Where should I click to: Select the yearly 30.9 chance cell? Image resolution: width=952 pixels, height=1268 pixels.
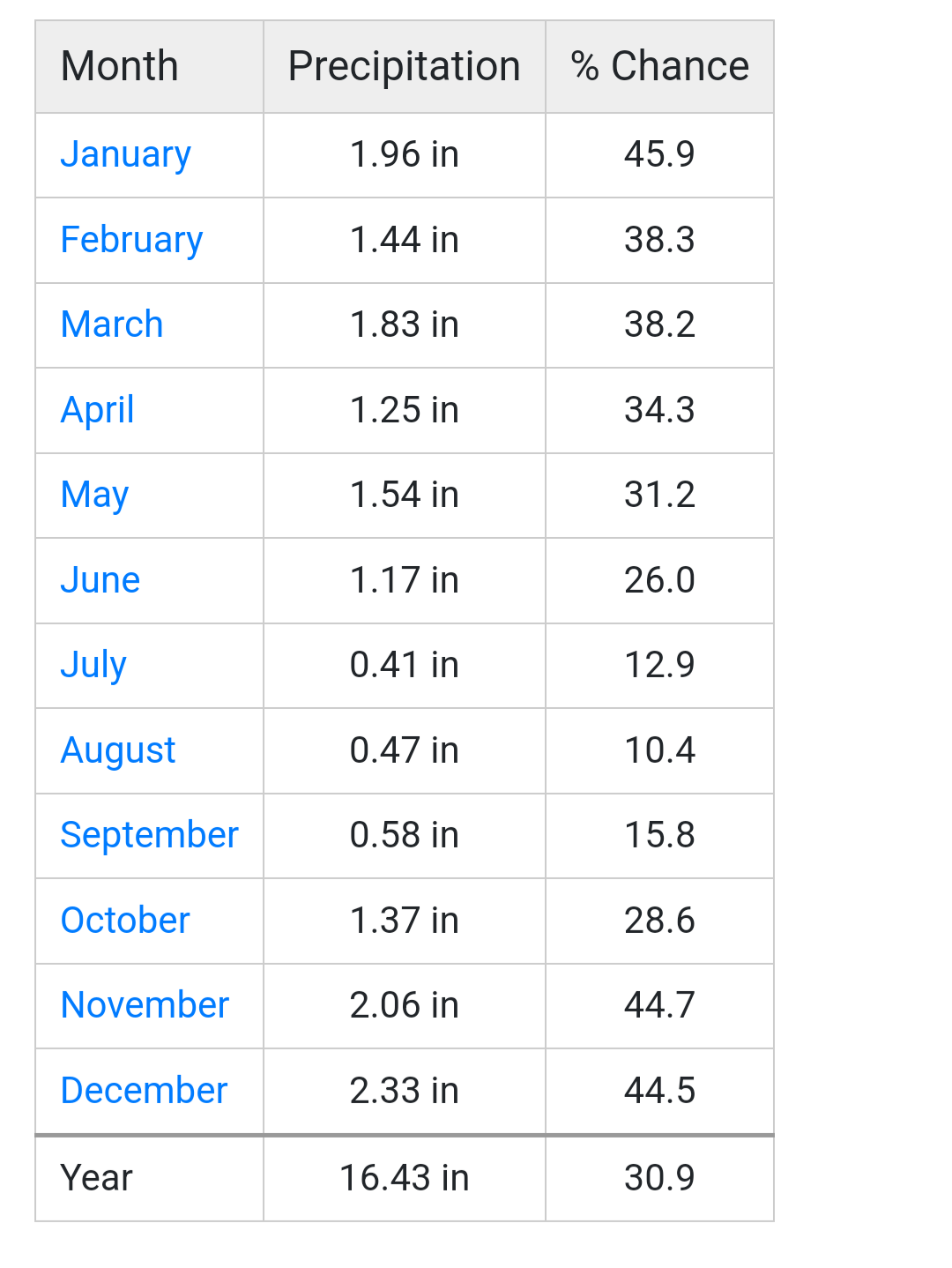[659, 1179]
